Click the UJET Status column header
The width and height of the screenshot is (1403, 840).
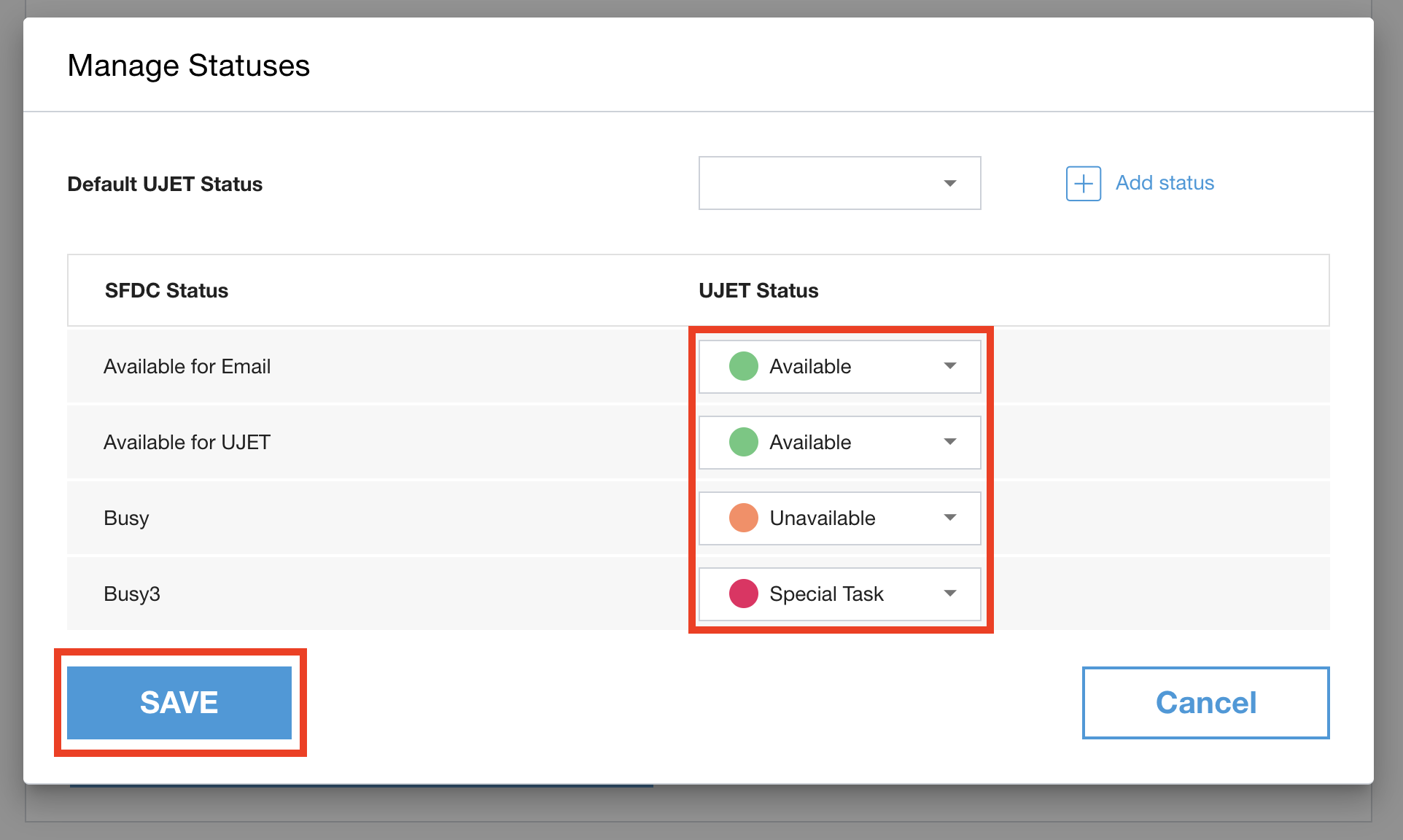(758, 291)
